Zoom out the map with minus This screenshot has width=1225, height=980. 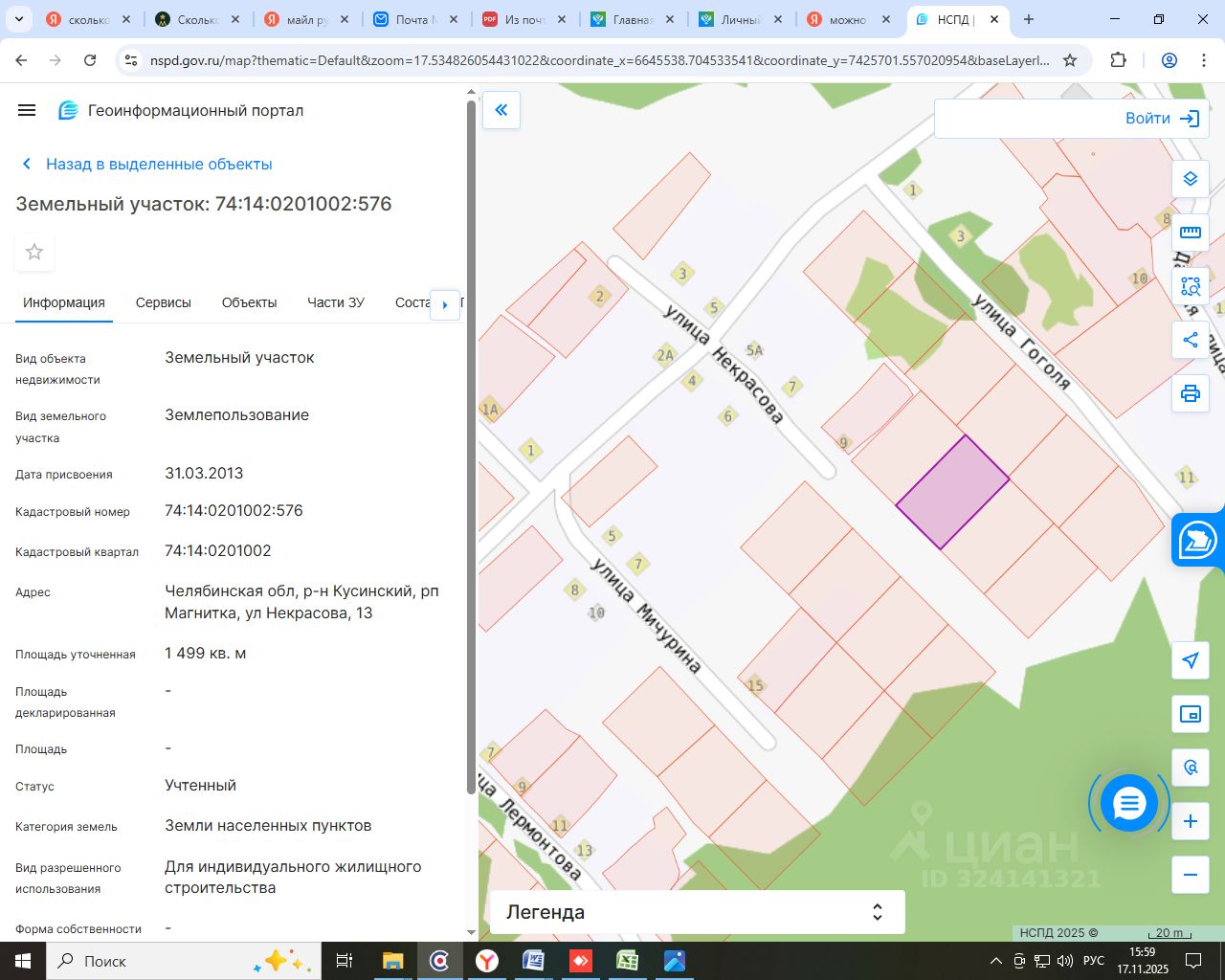1190,875
